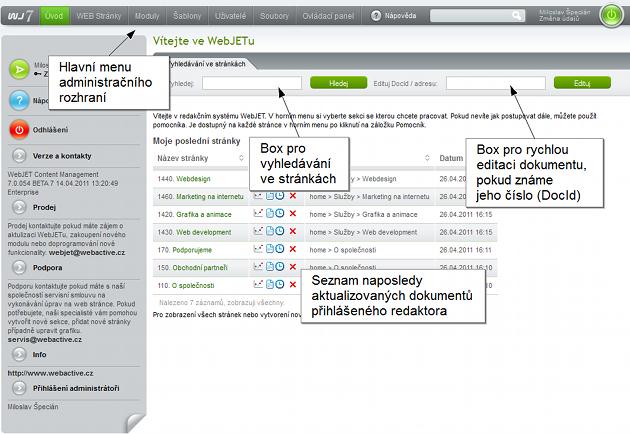Open the Grafika a animace page link
Image resolution: width=630 pixels, height=434 pixels.
pos(204,215)
